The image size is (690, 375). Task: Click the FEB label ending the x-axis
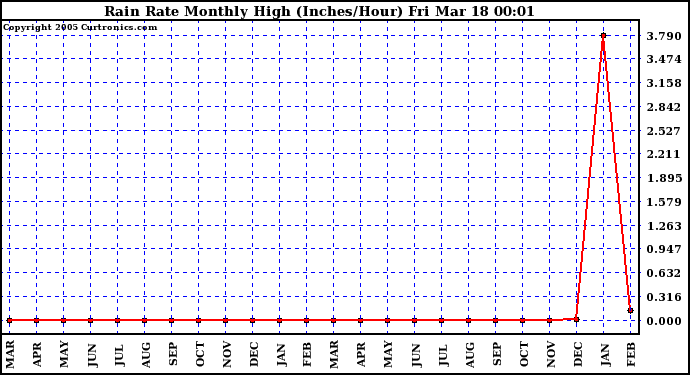631,354
